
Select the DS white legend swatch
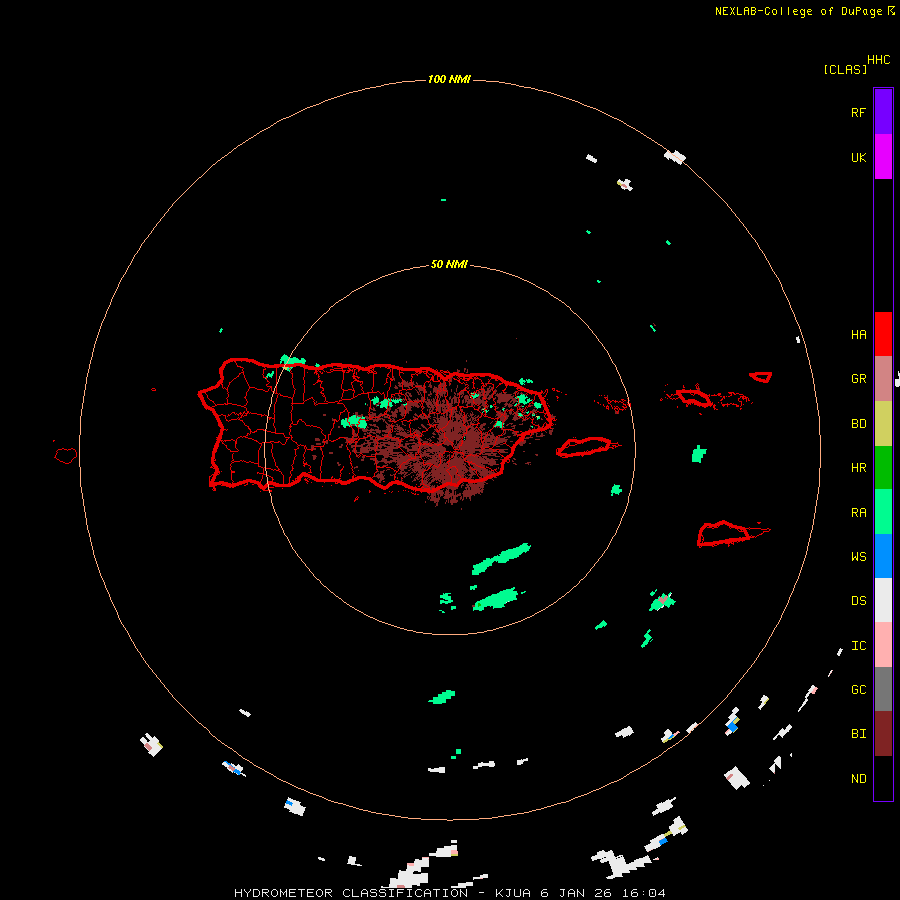(883, 600)
